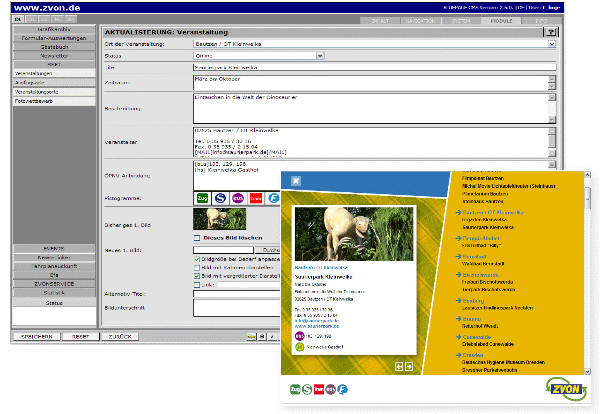Toggle 'Bild mit vergrößerter Darstellung' checkbox

pos(197,276)
